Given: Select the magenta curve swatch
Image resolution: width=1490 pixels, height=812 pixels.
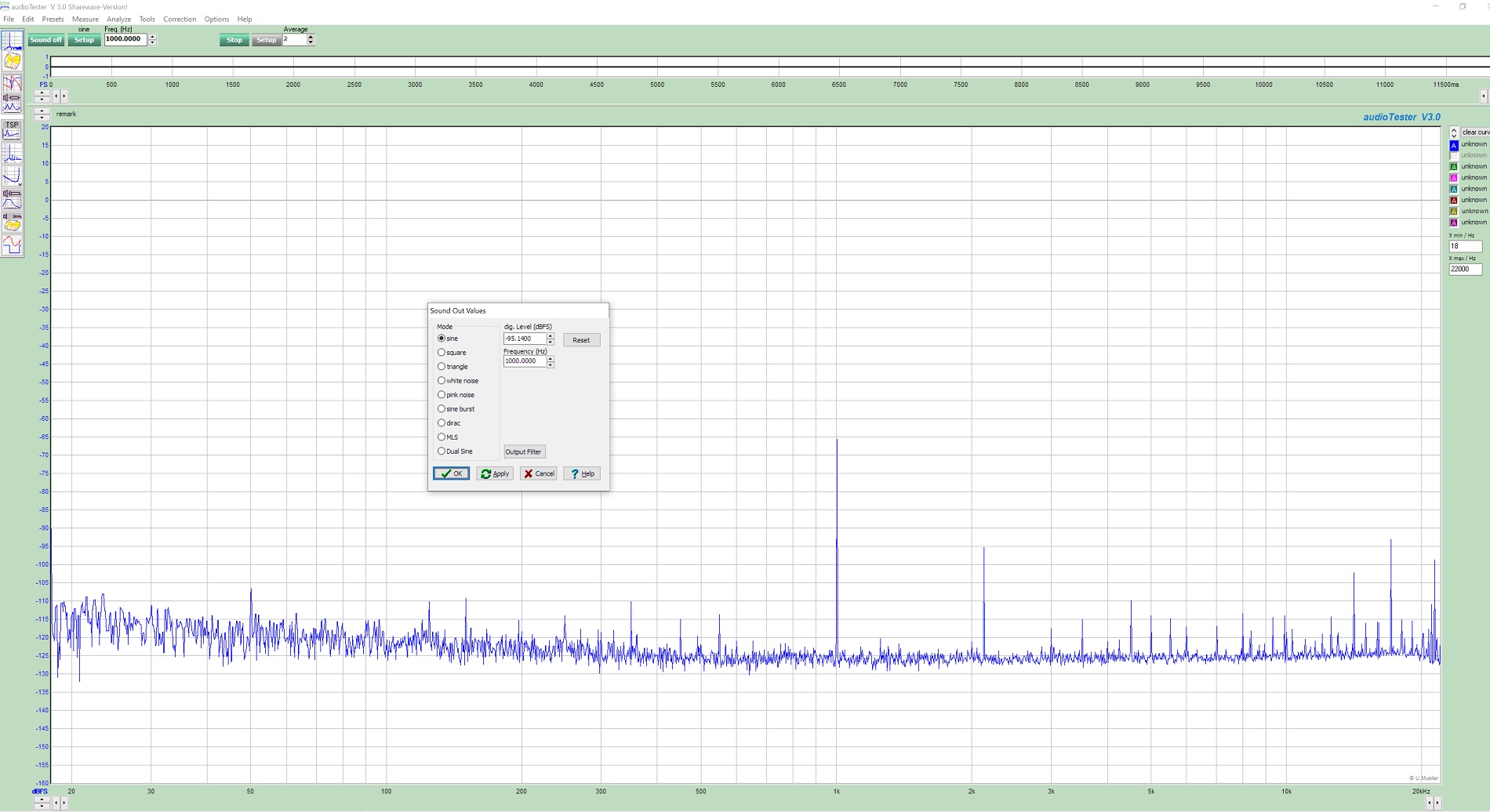Looking at the screenshot, I should pyautogui.click(x=1454, y=178).
